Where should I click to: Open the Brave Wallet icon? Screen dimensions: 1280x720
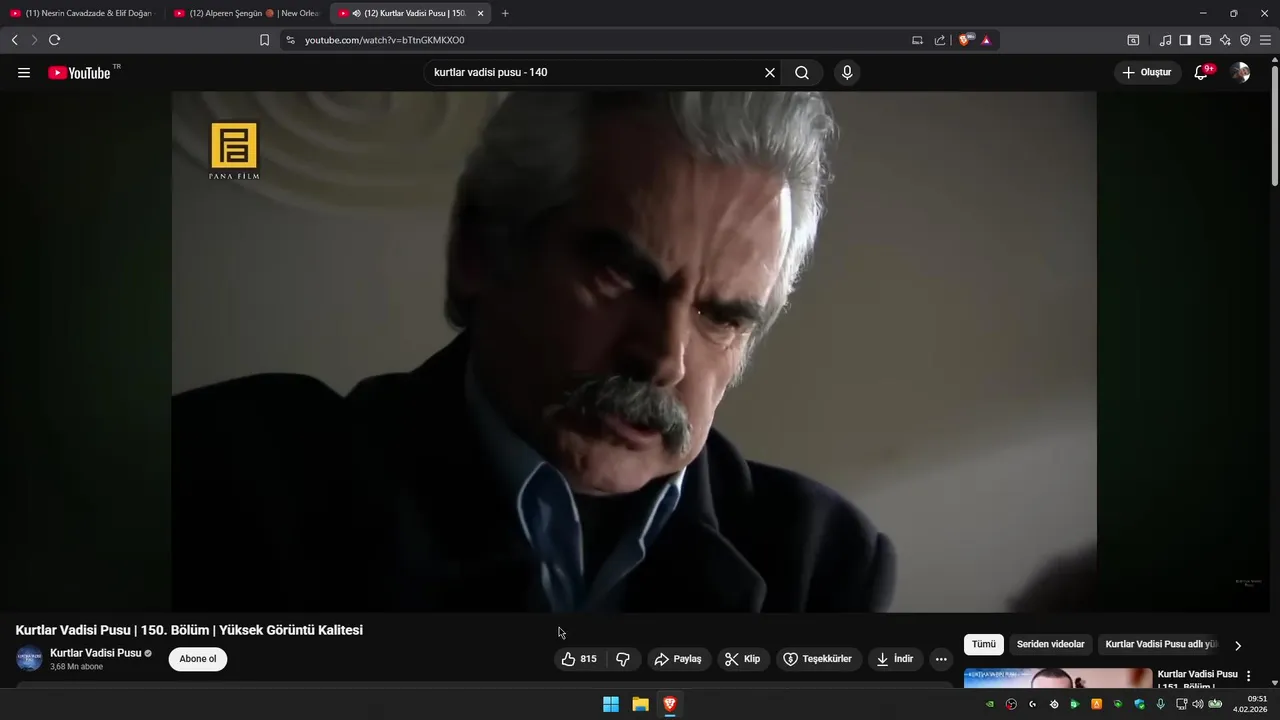point(1205,40)
